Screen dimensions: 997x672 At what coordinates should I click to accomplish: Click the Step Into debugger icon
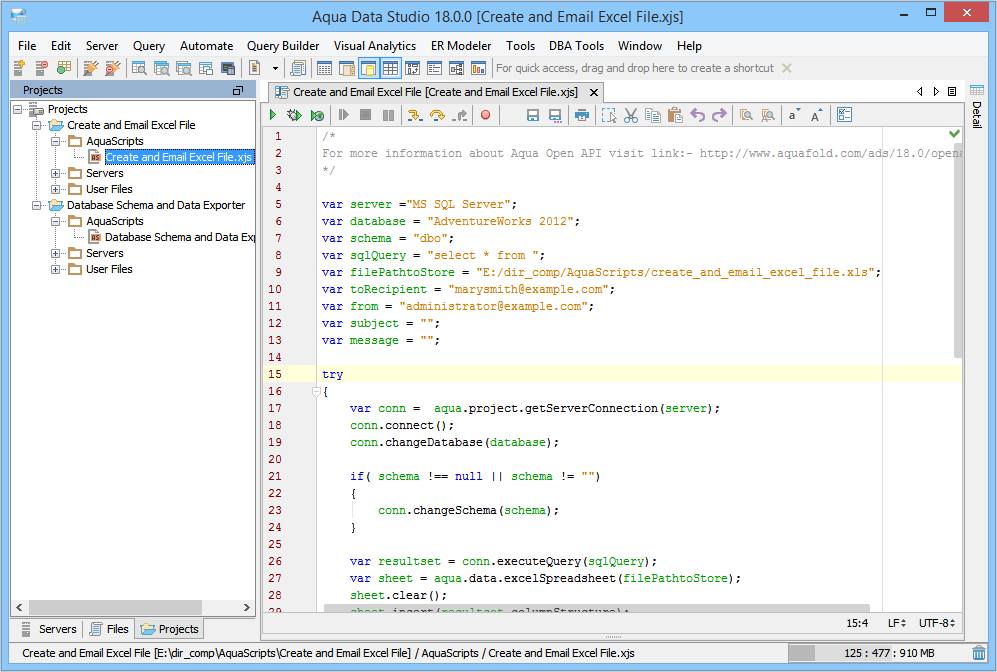click(x=415, y=115)
